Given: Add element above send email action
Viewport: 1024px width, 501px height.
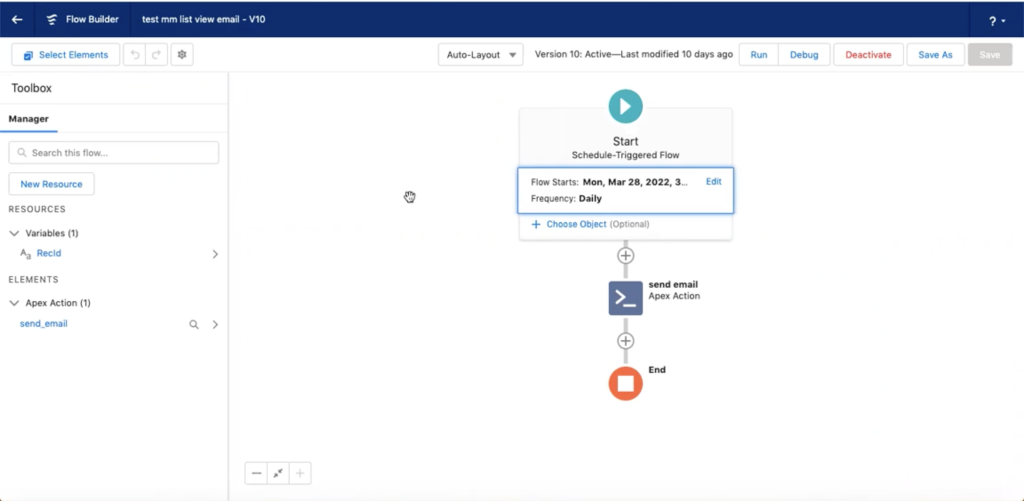Looking at the screenshot, I should [x=625, y=255].
